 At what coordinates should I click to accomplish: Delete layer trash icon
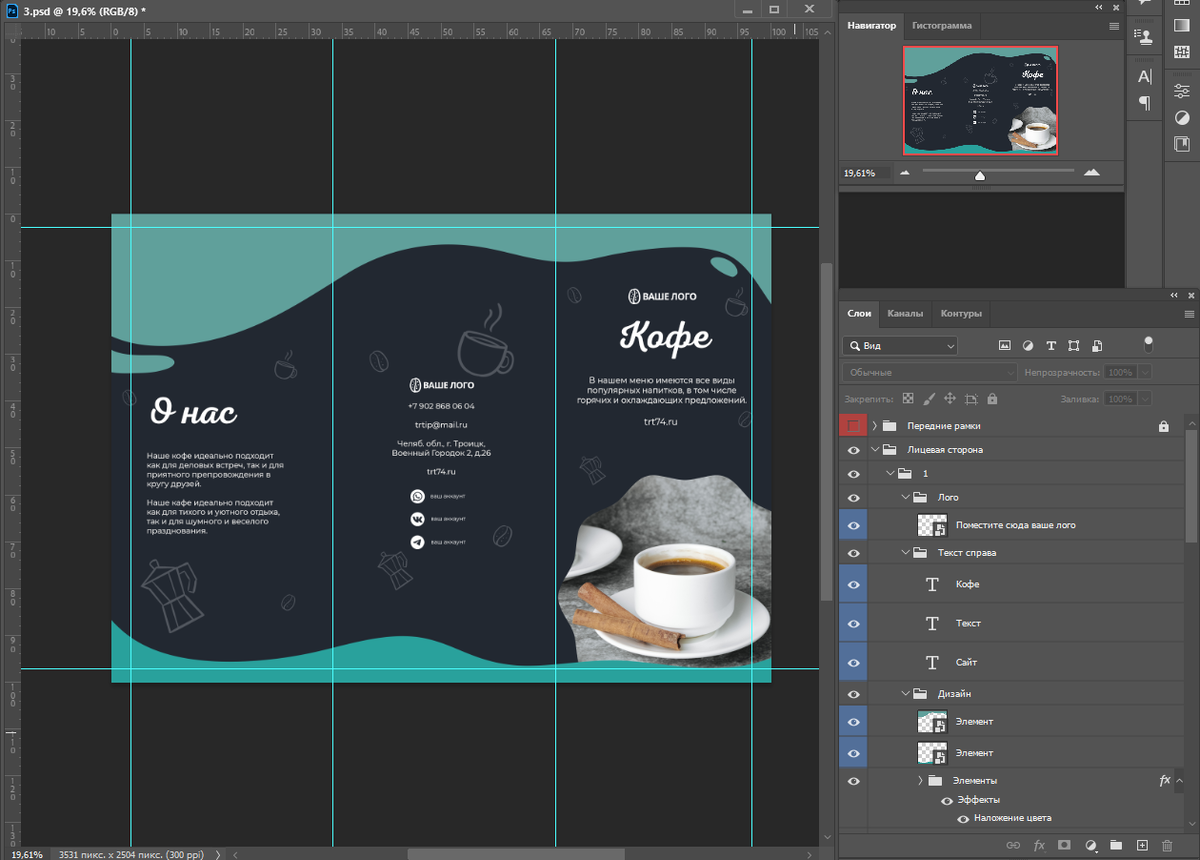1166,846
